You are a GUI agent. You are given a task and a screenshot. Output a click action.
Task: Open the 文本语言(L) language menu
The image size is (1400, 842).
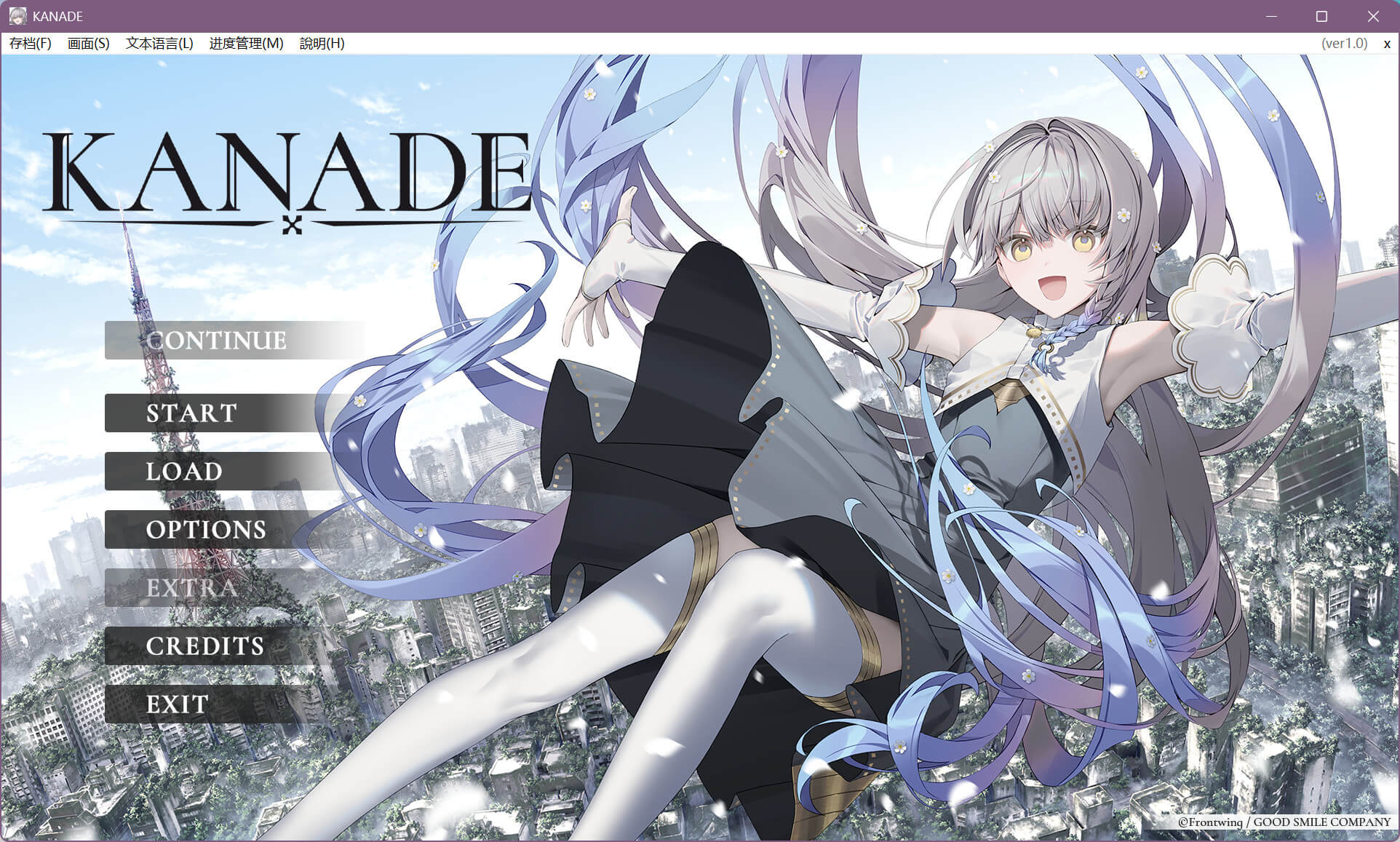[x=159, y=44]
